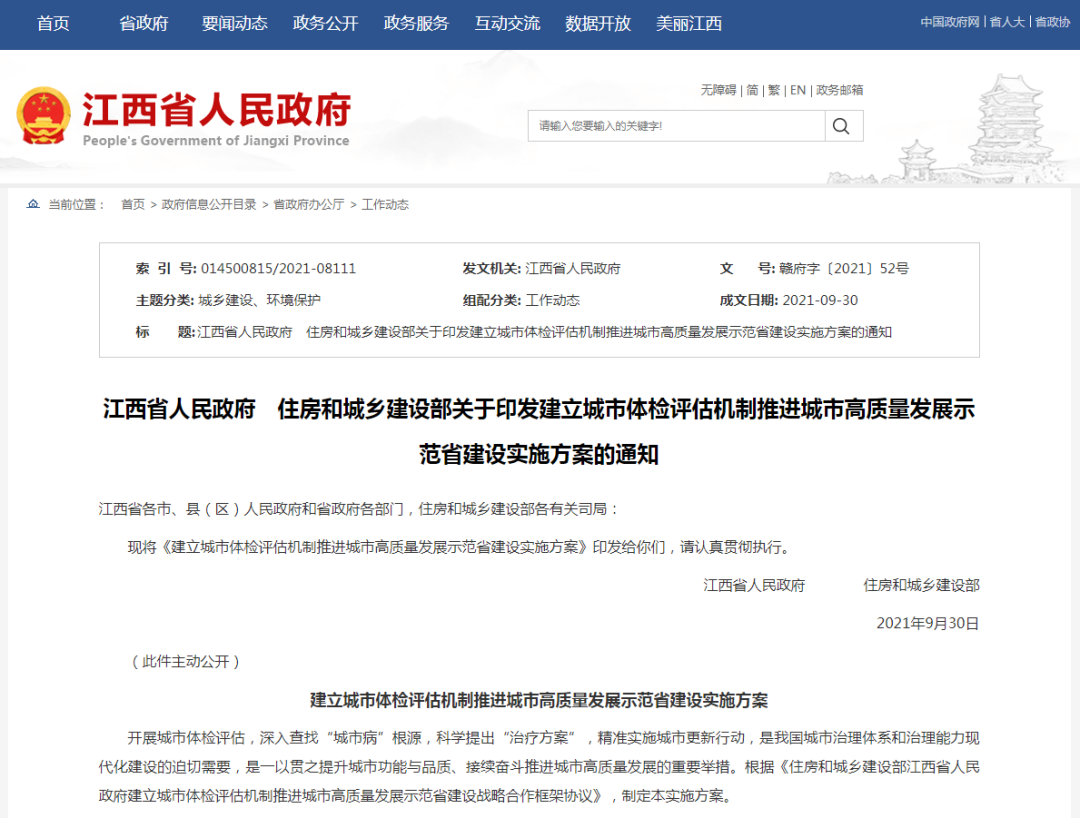The height and width of the screenshot is (818, 1080).
Task: Open the 政务邮箱 link
Action: pyautogui.click(x=842, y=90)
